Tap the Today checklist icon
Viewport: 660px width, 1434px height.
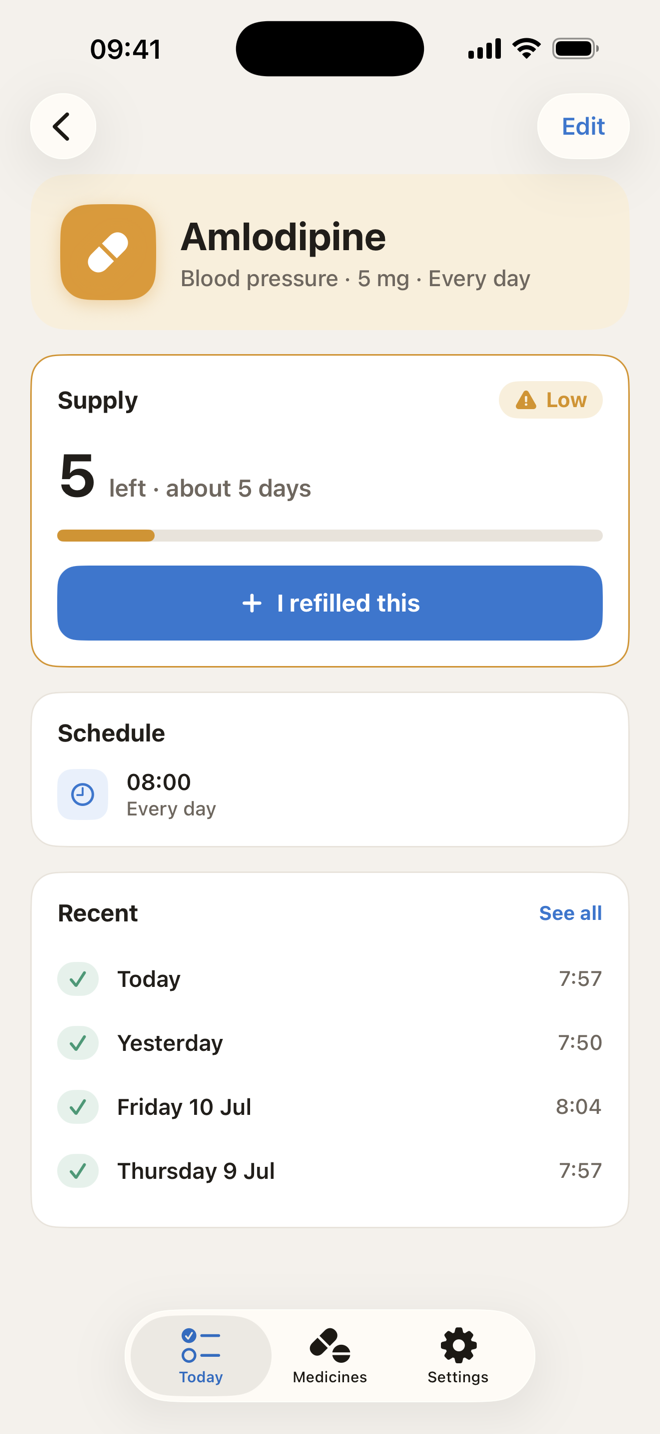click(x=201, y=1345)
